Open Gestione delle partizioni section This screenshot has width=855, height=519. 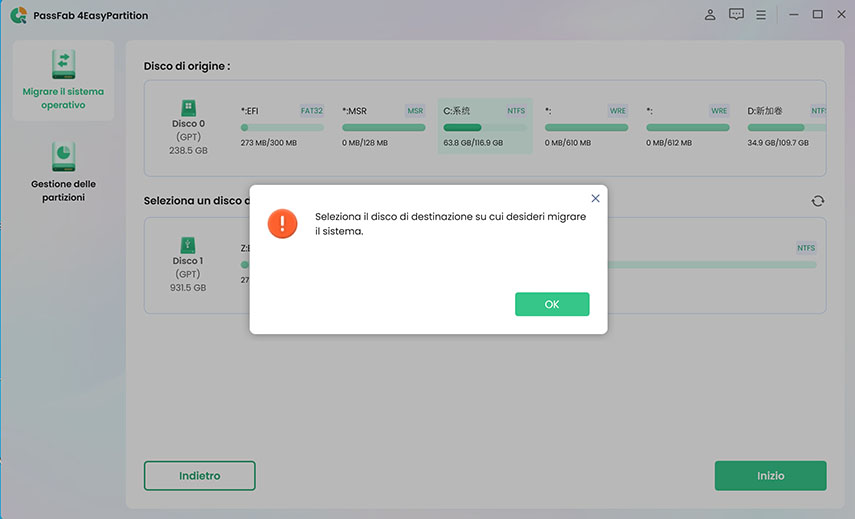(63, 172)
